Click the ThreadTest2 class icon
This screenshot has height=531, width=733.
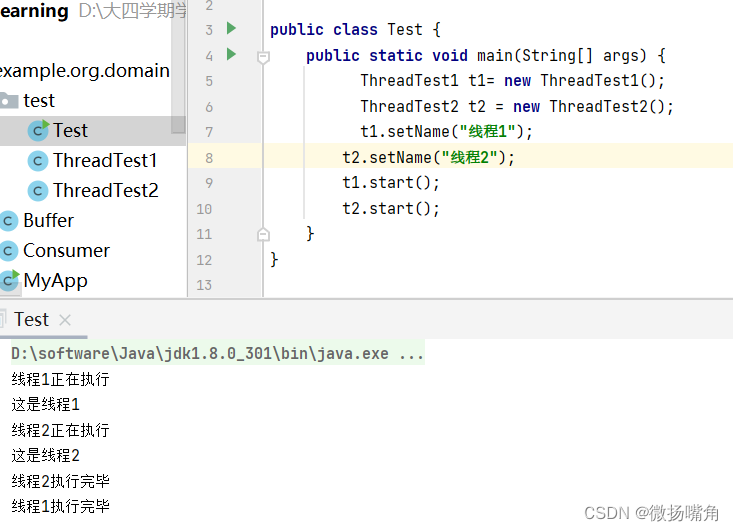click(38, 191)
